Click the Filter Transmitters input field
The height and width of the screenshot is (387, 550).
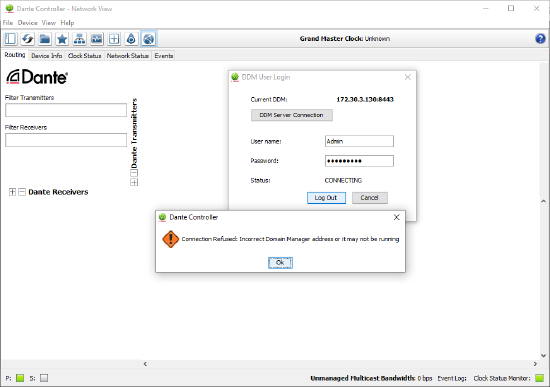point(66,110)
